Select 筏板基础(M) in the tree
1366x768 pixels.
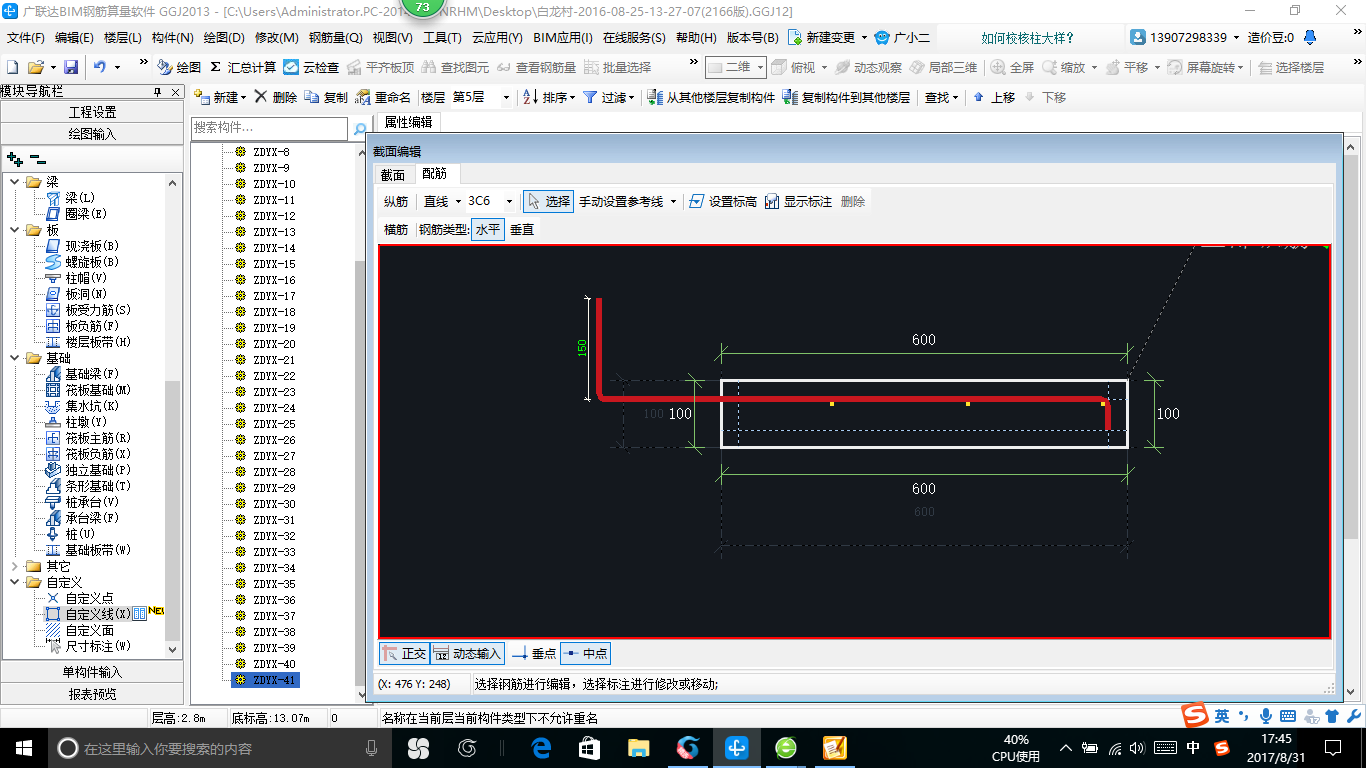[98, 390]
